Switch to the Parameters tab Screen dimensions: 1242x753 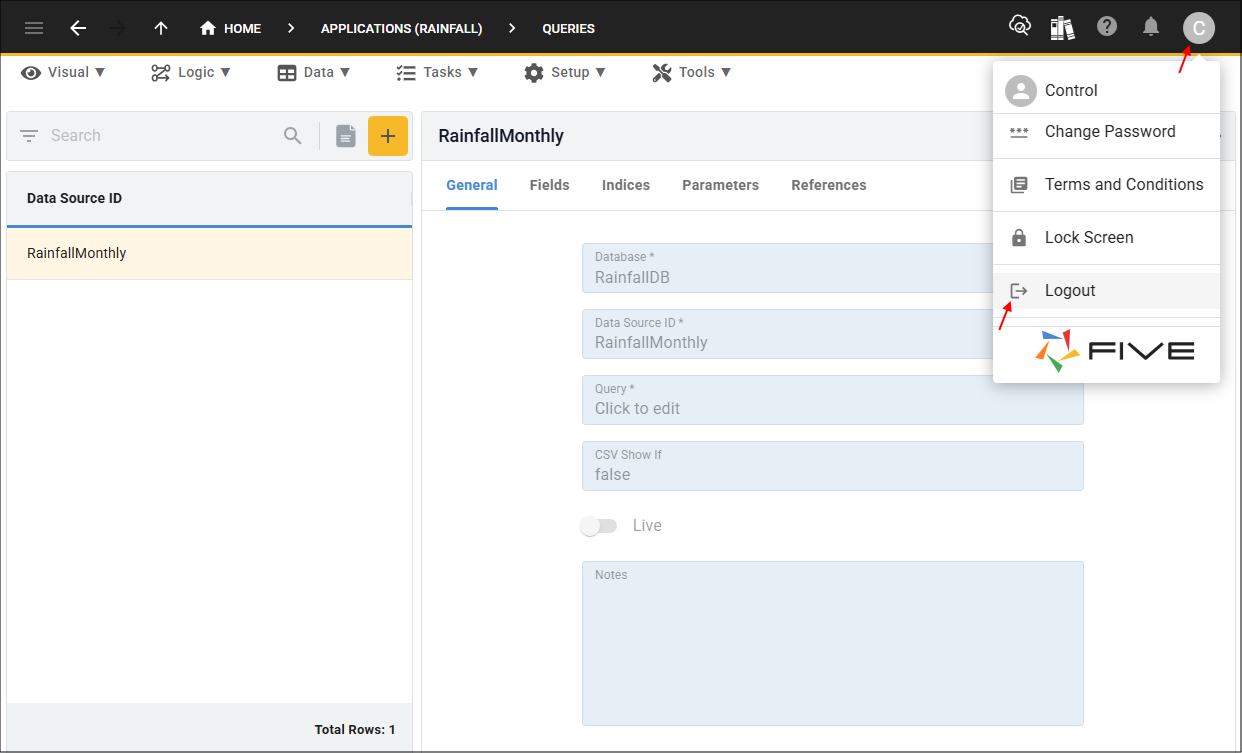720,185
